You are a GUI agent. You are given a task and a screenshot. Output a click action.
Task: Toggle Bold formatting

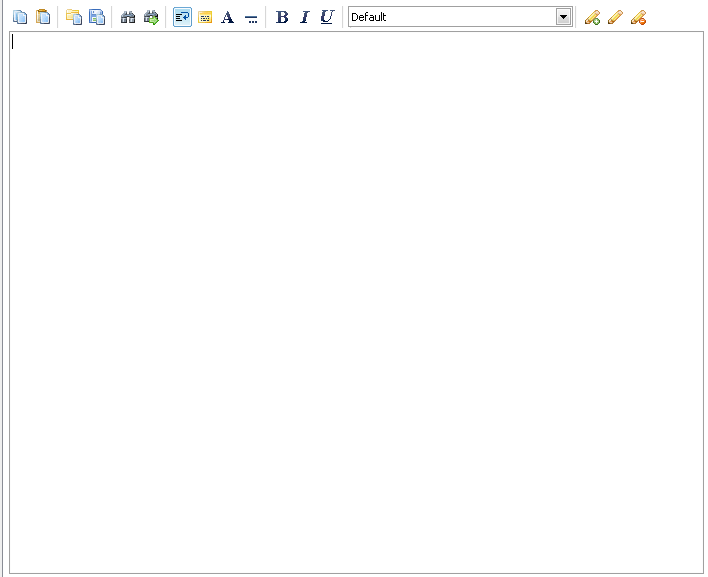click(x=282, y=17)
